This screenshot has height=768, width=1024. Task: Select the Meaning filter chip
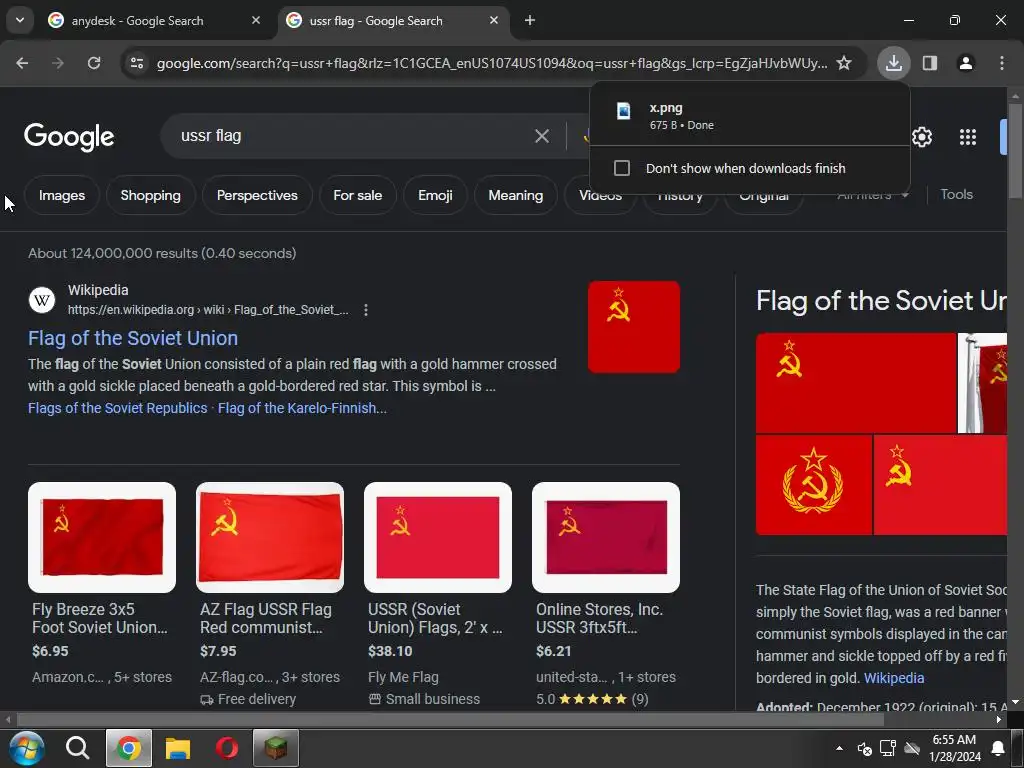coord(515,195)
